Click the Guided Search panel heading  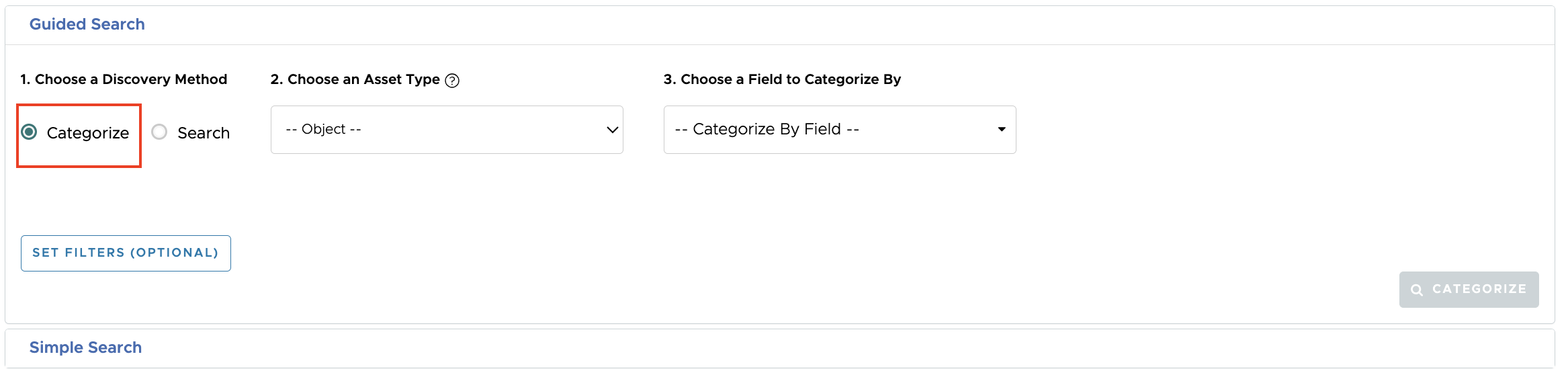[x=87, y=24]
